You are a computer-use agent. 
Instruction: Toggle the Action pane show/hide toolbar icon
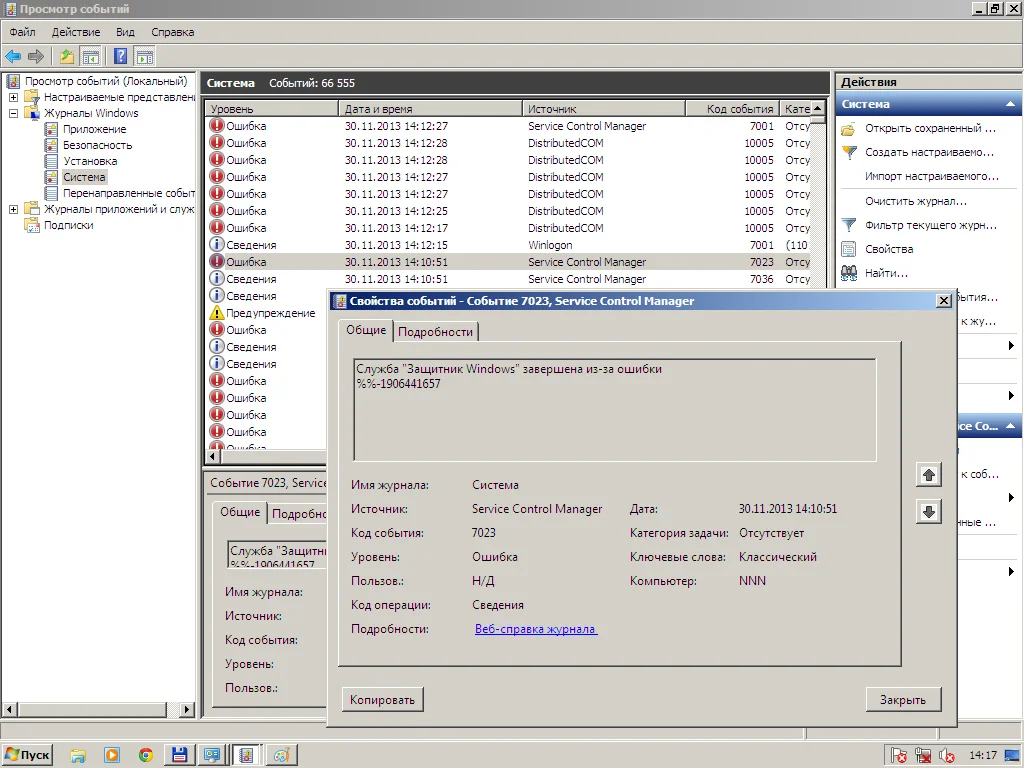pyautogui.click(x=145, y=56)
